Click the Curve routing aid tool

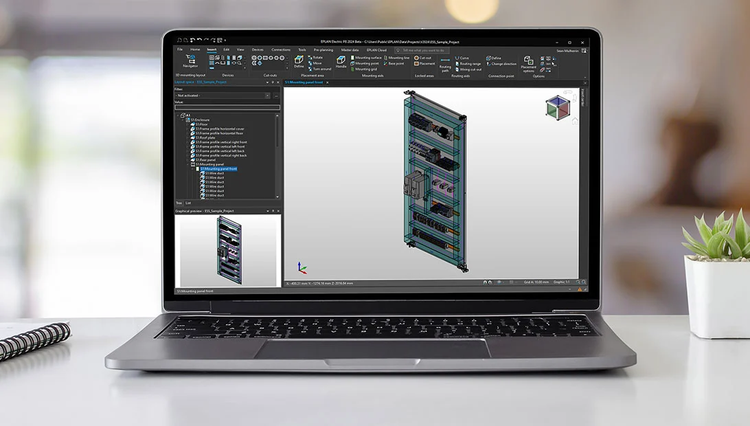point(463,57)
